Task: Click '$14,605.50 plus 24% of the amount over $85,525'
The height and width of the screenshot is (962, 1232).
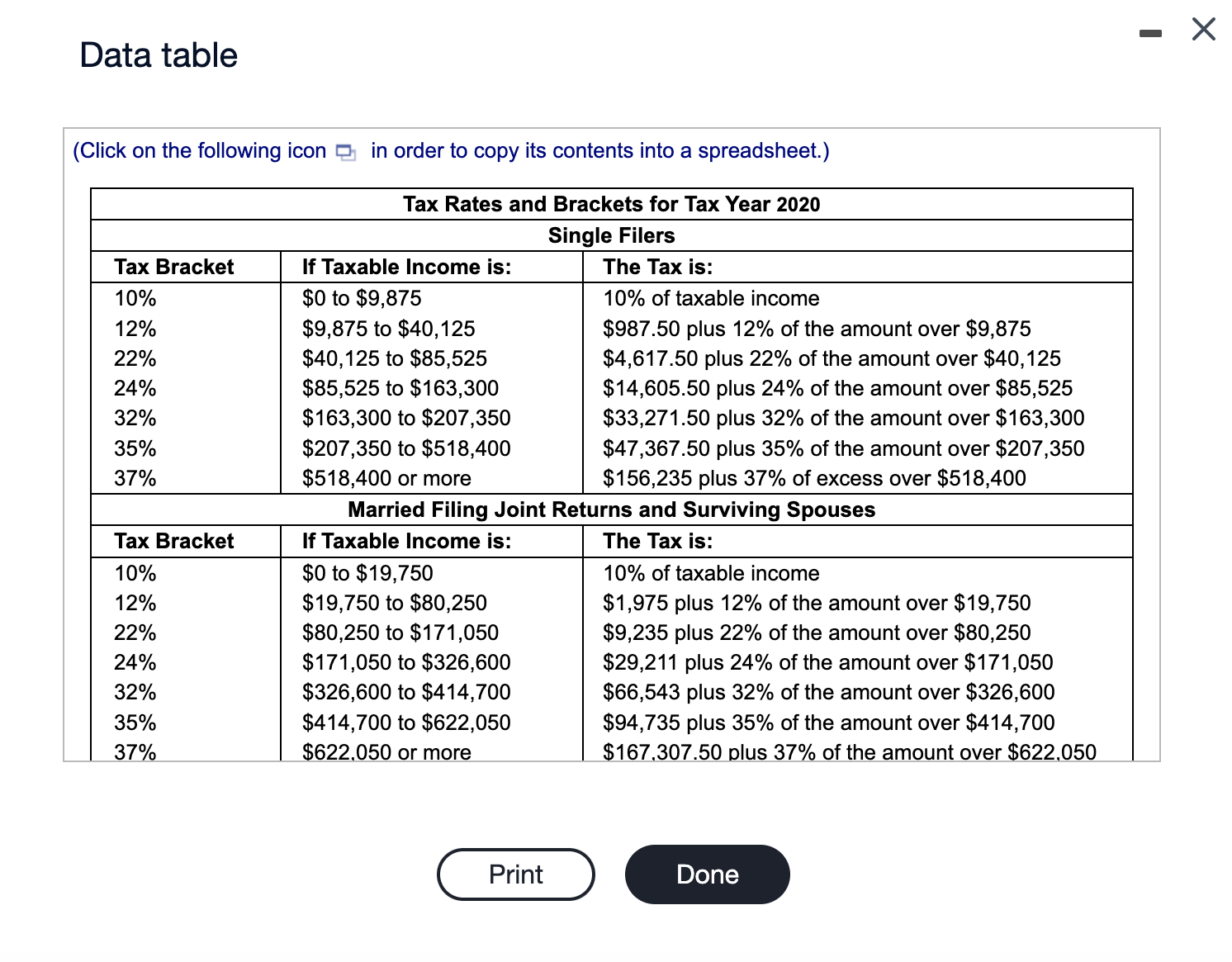Action: [x=837, y=388]
